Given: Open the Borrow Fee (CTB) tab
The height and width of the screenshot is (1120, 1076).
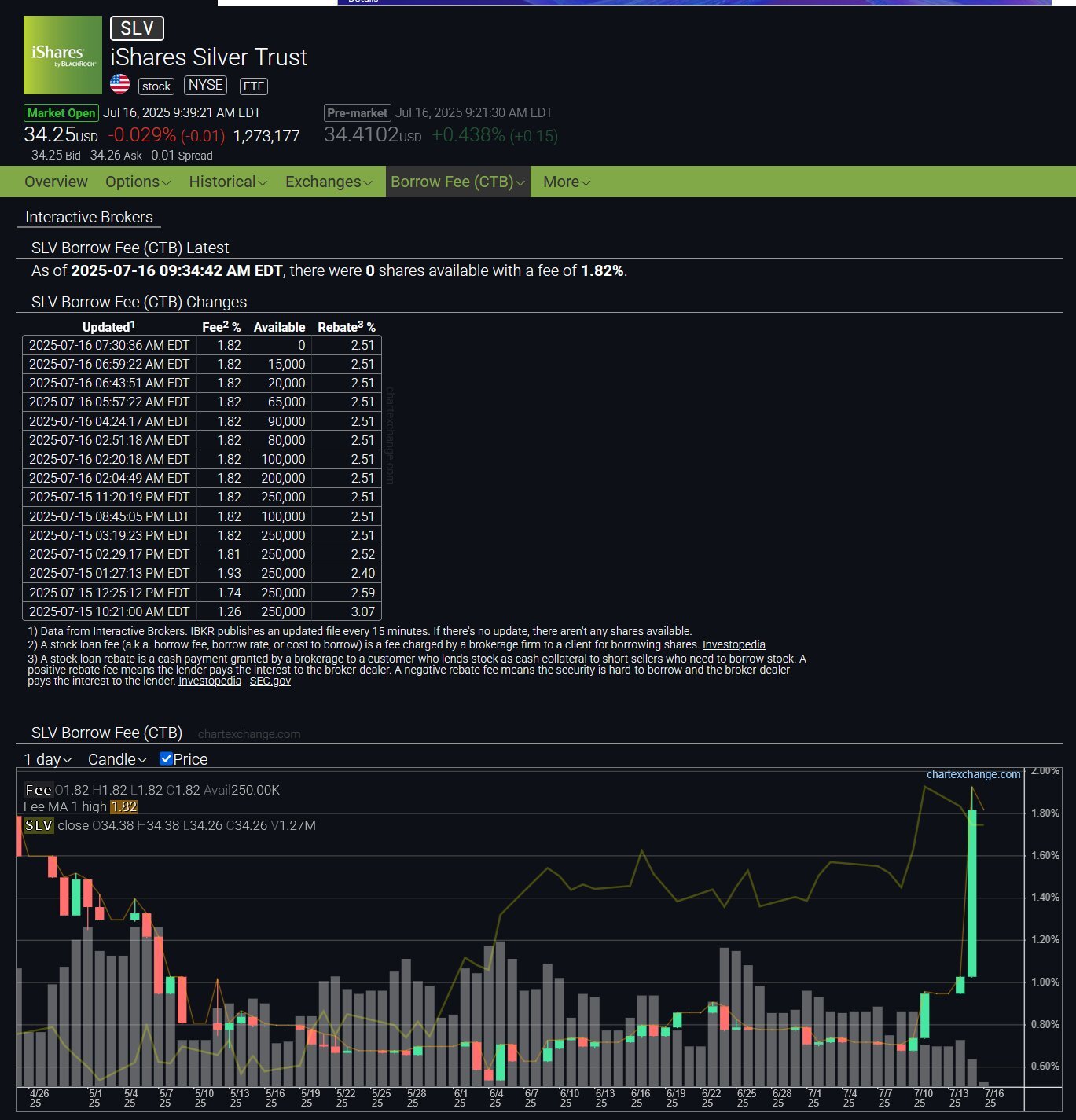Looking at the screenshot, I should coord(457,182).
